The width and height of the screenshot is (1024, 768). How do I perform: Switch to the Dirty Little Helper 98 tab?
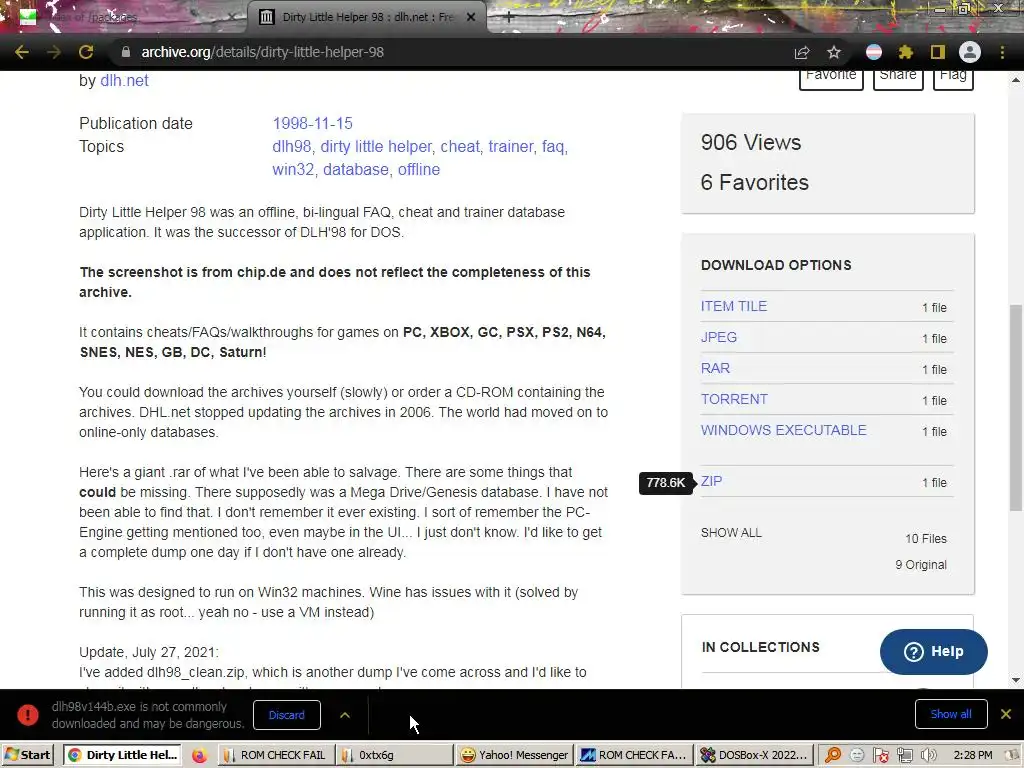[367, 18]
